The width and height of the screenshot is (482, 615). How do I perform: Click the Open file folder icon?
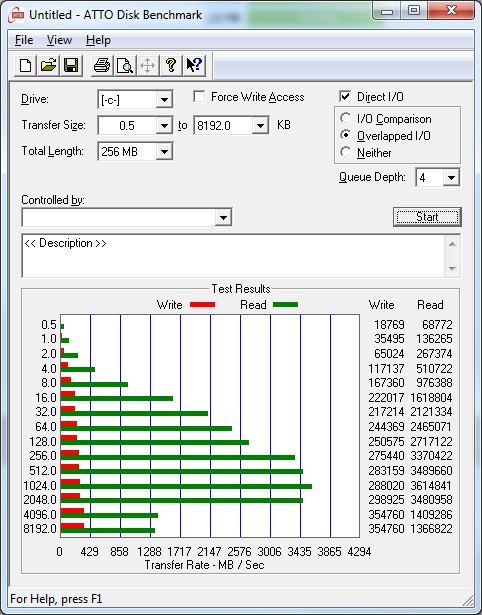pos(48,65)
